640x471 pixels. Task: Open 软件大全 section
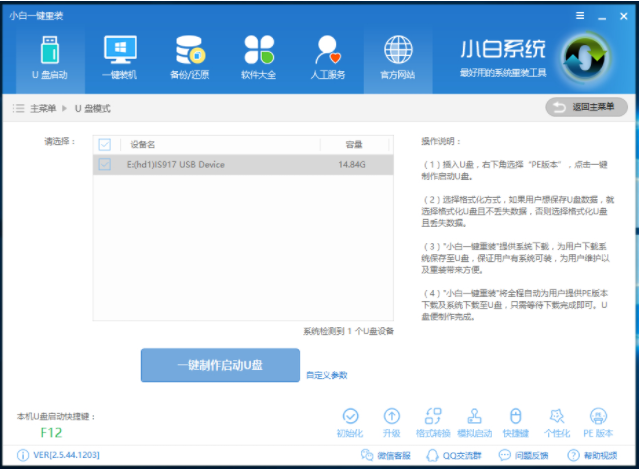[259, 56]
